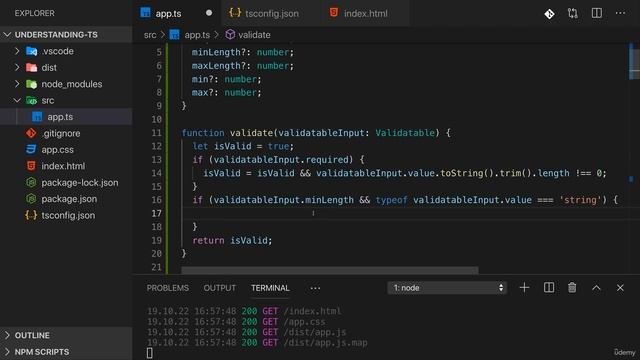Click the src folder icon
The width and height of the screenshot is (640, 360).
31,100
